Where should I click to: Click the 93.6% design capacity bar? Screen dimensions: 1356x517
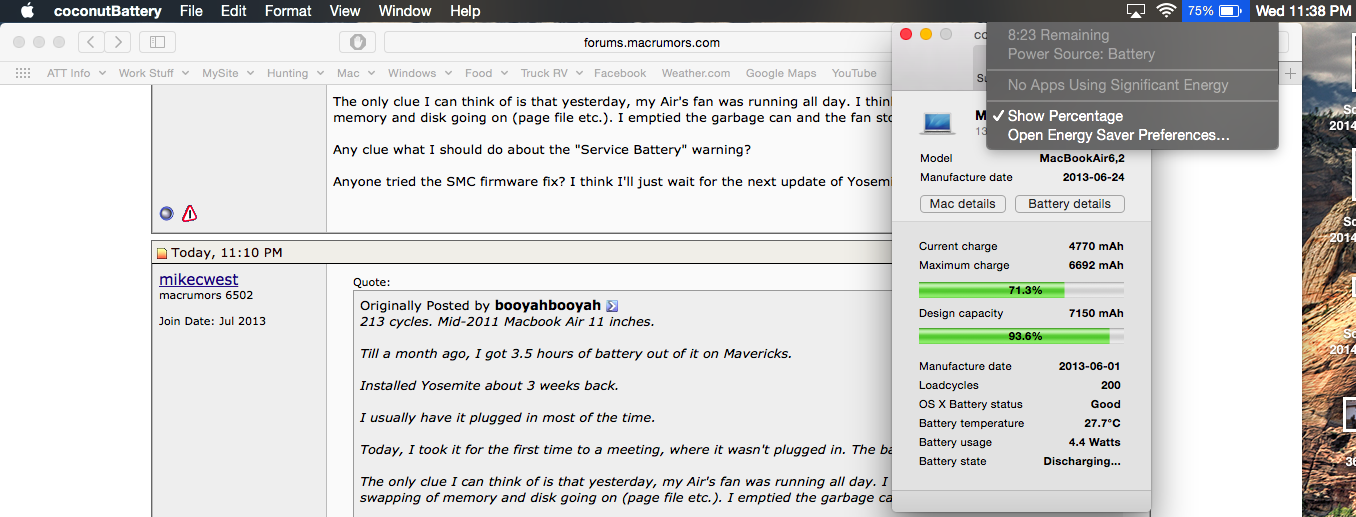pyautogui.click(x=1021, y=336)
